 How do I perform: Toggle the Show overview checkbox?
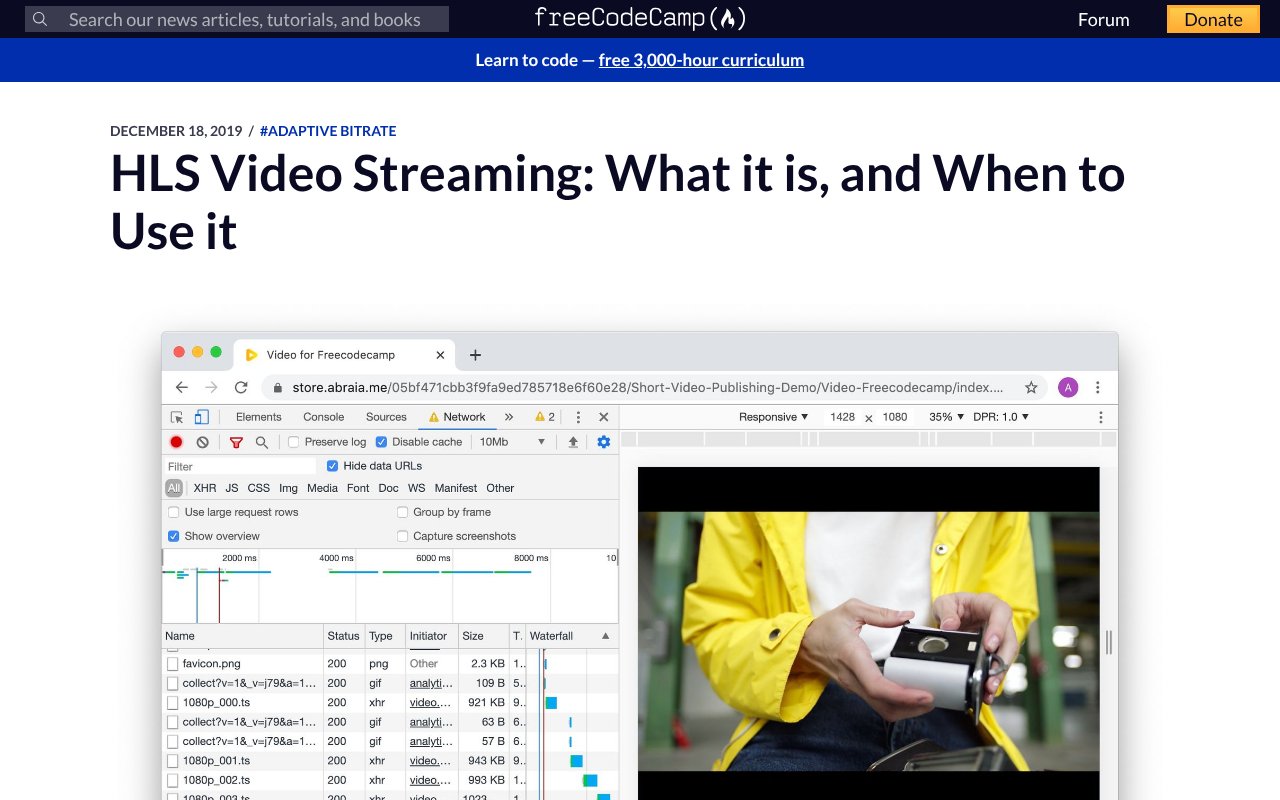pos(174,536)
